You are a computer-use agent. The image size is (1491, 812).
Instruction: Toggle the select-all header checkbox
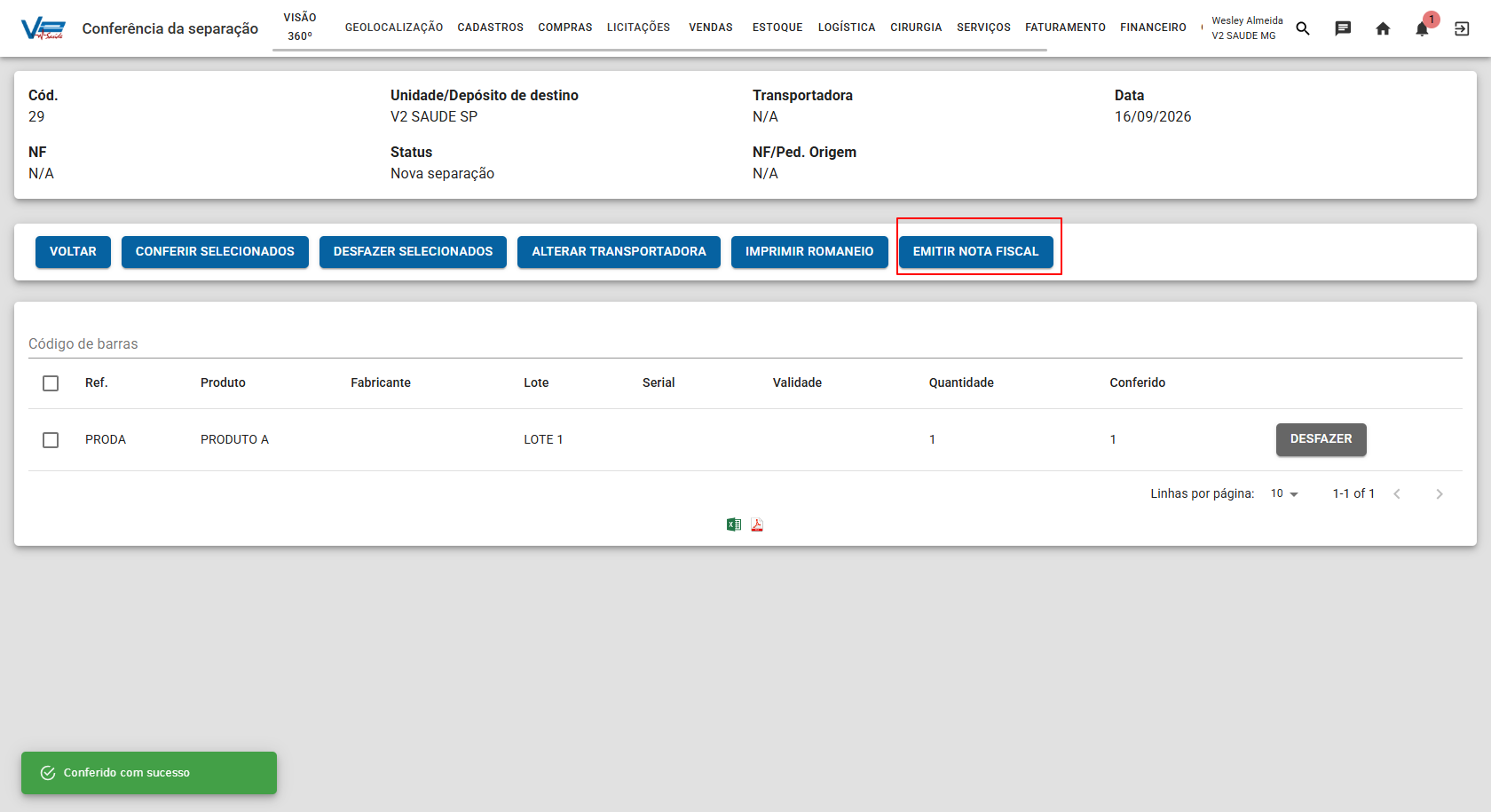click(x=51, y=383)
